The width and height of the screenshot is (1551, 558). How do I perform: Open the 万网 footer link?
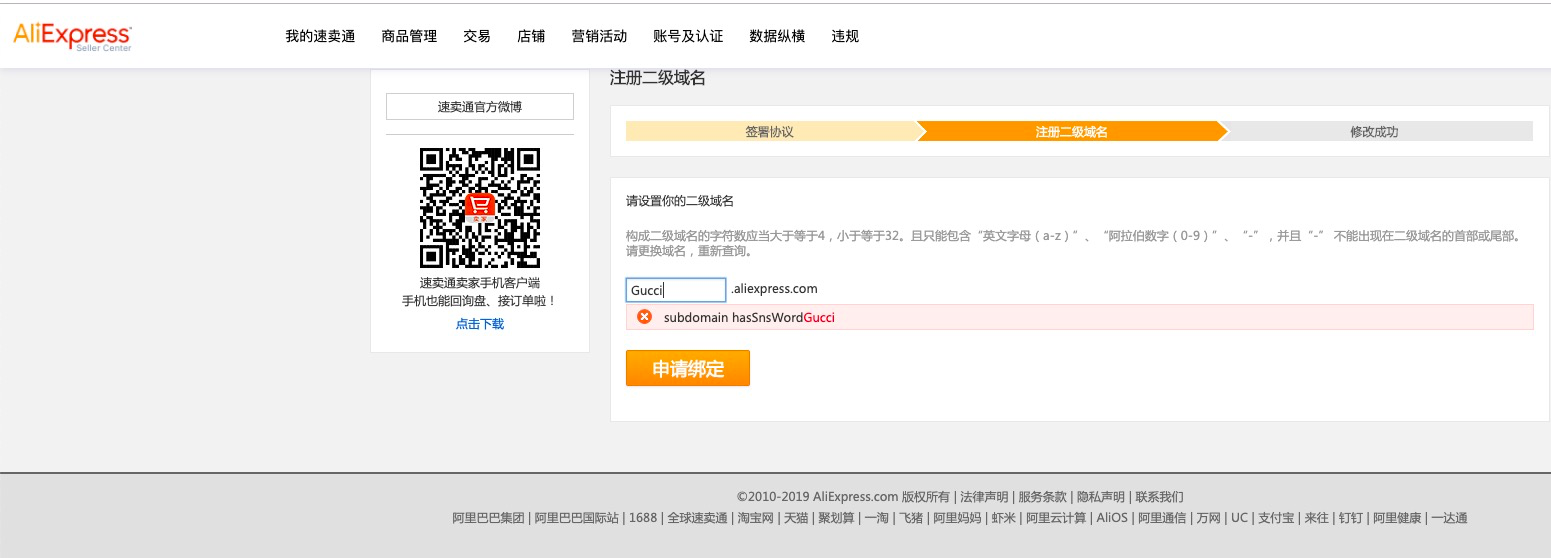[1209, 518]
